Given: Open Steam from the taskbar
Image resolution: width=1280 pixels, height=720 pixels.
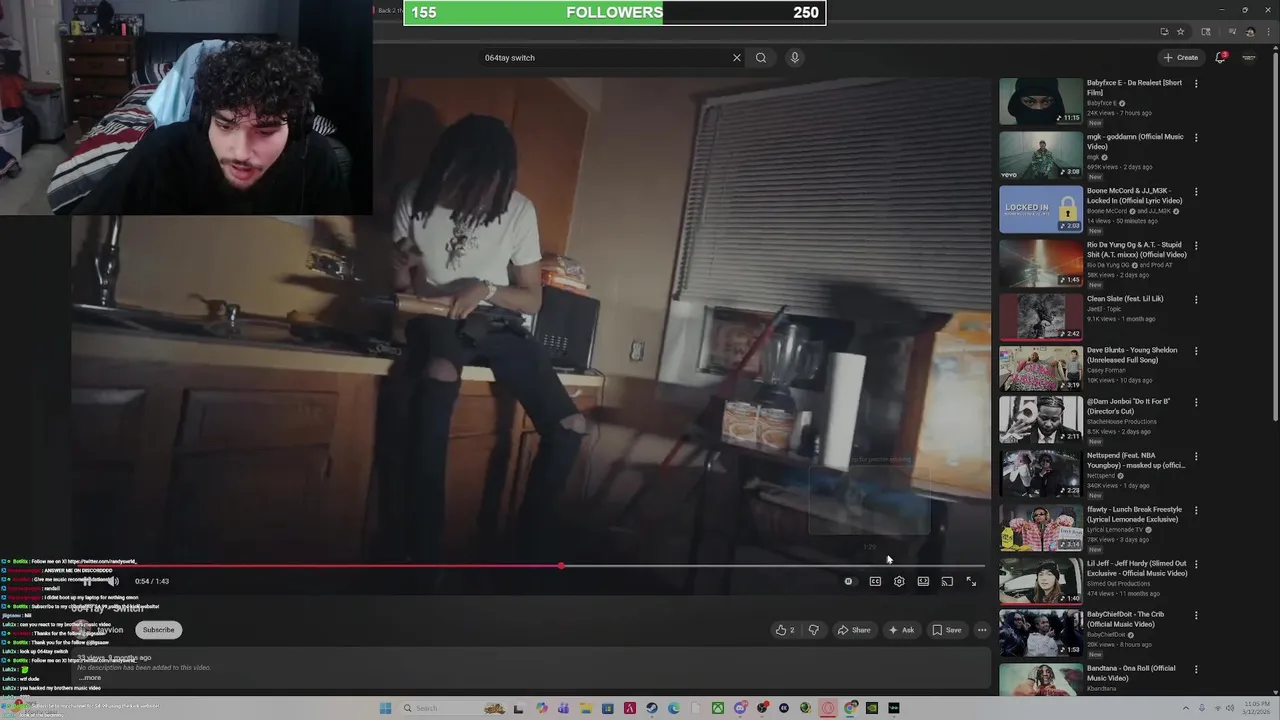Looking at the screenshot, I should click(x=651, y=708).
